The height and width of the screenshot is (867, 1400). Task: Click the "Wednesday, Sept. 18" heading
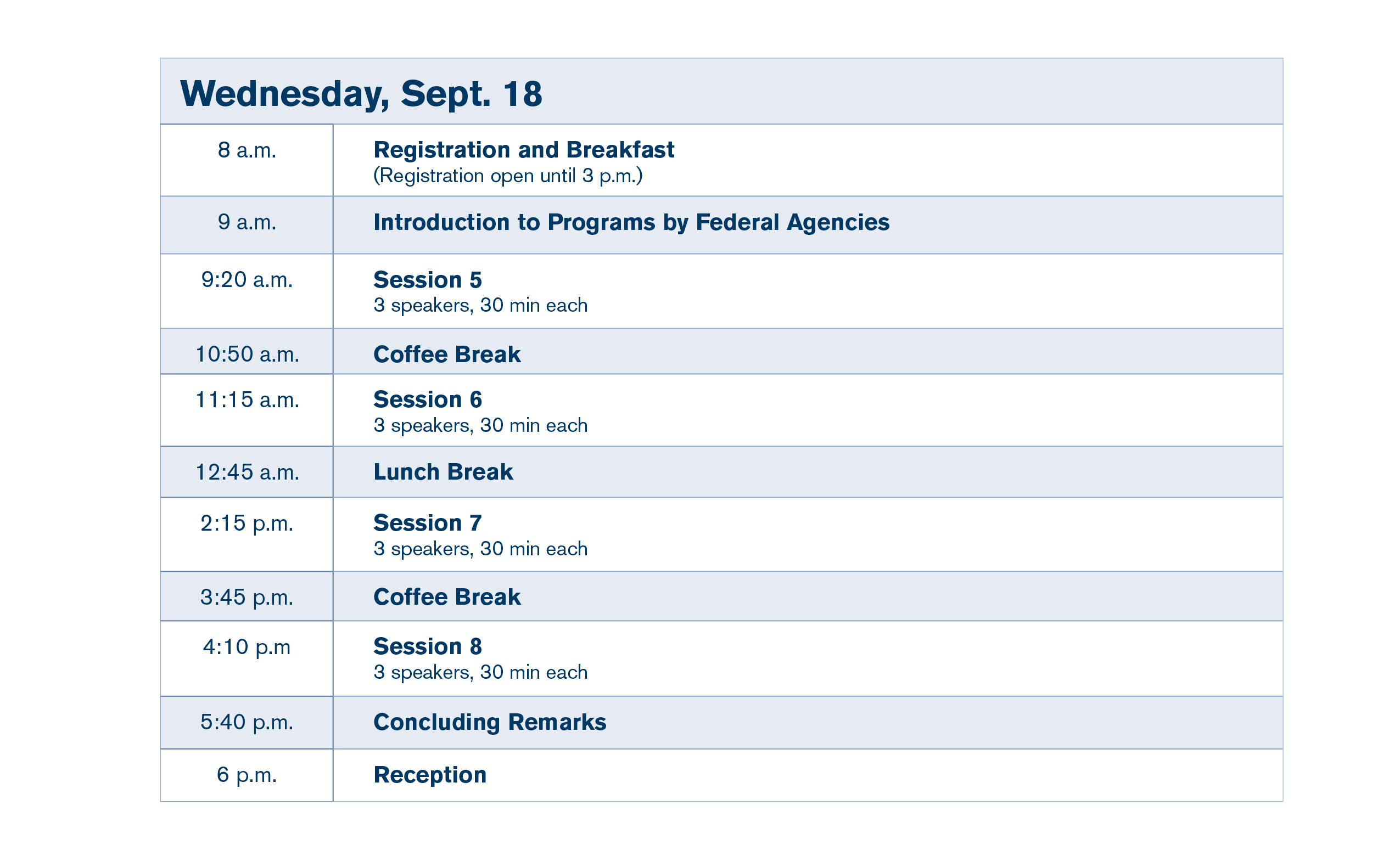[x=361, y=93]
